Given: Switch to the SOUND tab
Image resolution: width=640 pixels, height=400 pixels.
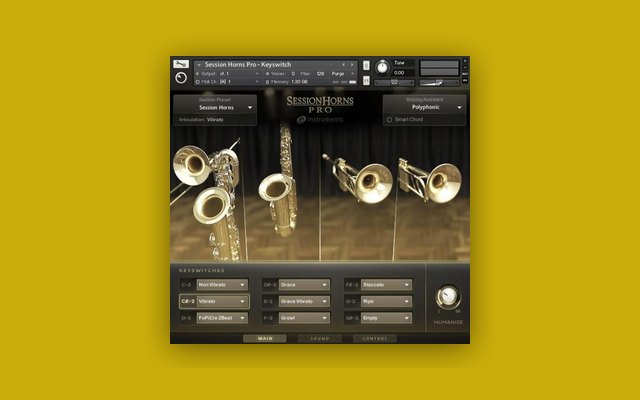Looking at the screenshot, I should 320,338.
